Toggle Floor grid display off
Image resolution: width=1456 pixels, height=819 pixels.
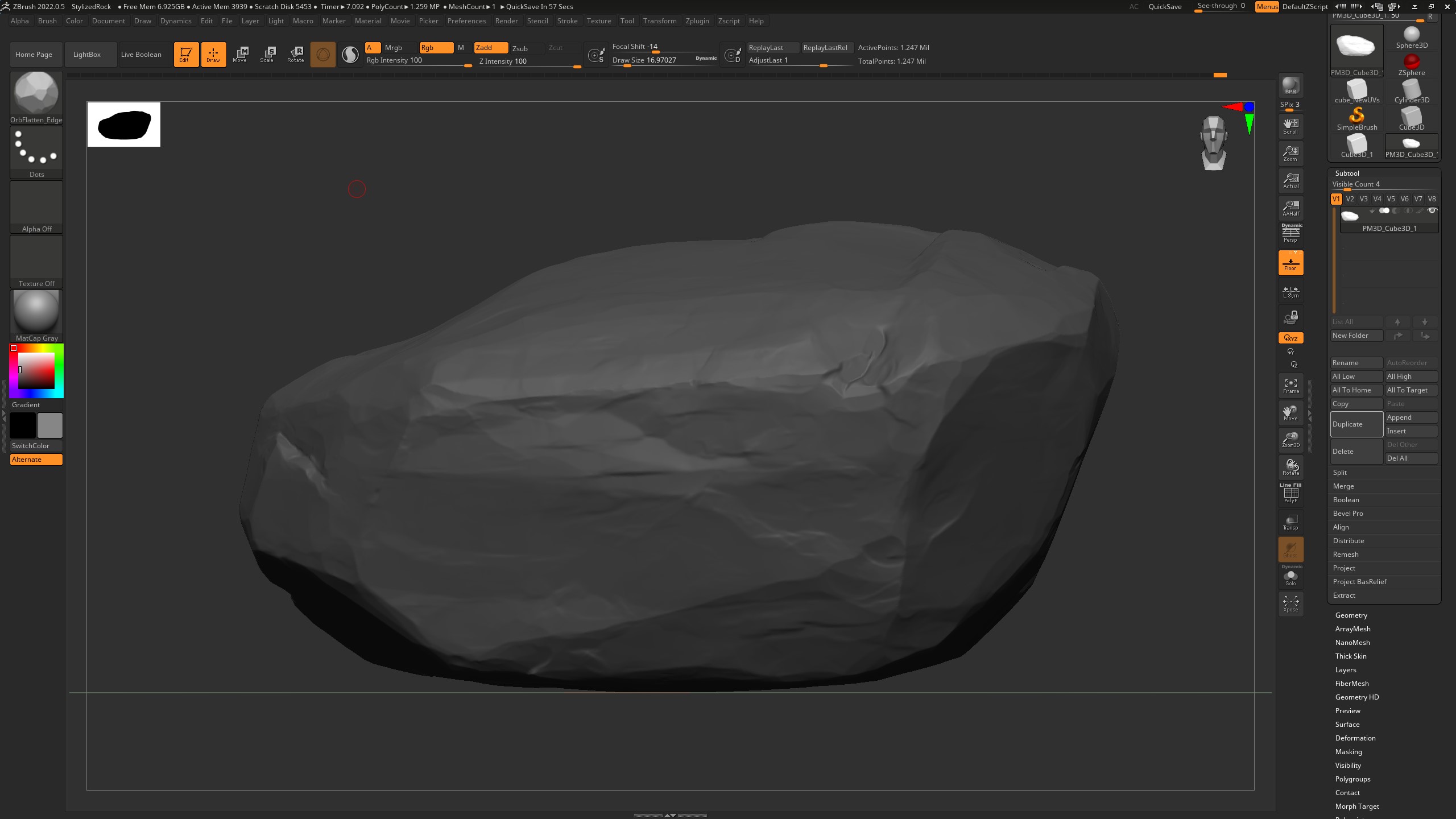pos(1290,262)
